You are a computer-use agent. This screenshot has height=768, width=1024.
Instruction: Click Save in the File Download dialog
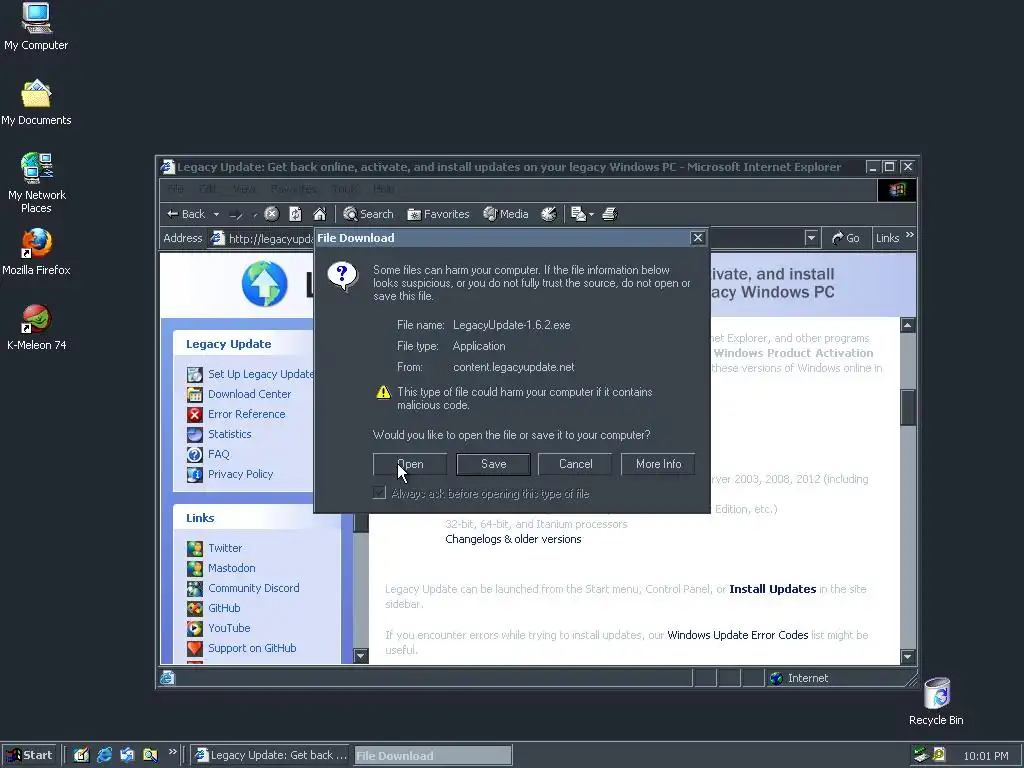pos(493,464)
